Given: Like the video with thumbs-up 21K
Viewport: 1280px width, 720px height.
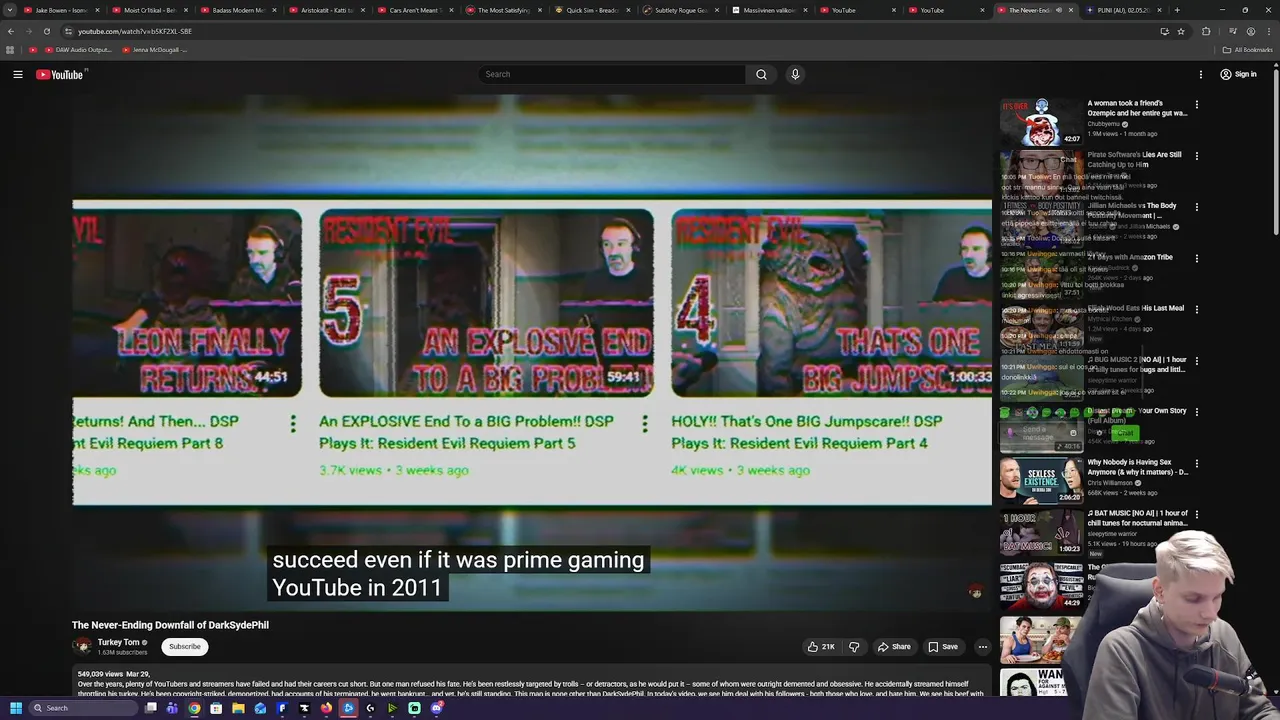Looking at the screenshot, I should pos(821,647).
